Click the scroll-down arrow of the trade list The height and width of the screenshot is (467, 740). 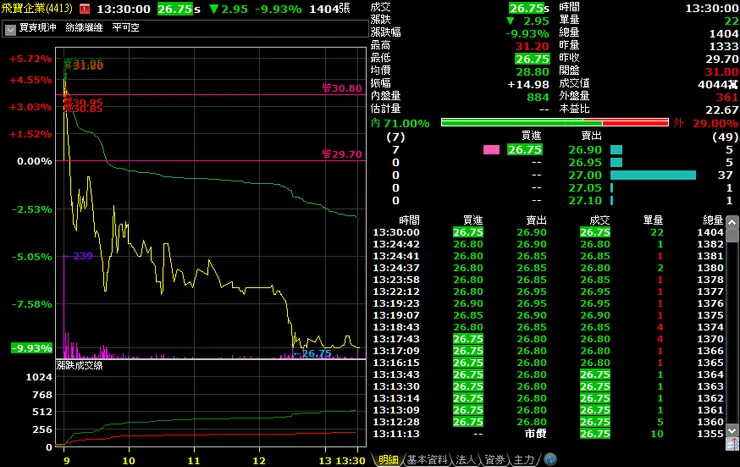(x=732, y=430)
